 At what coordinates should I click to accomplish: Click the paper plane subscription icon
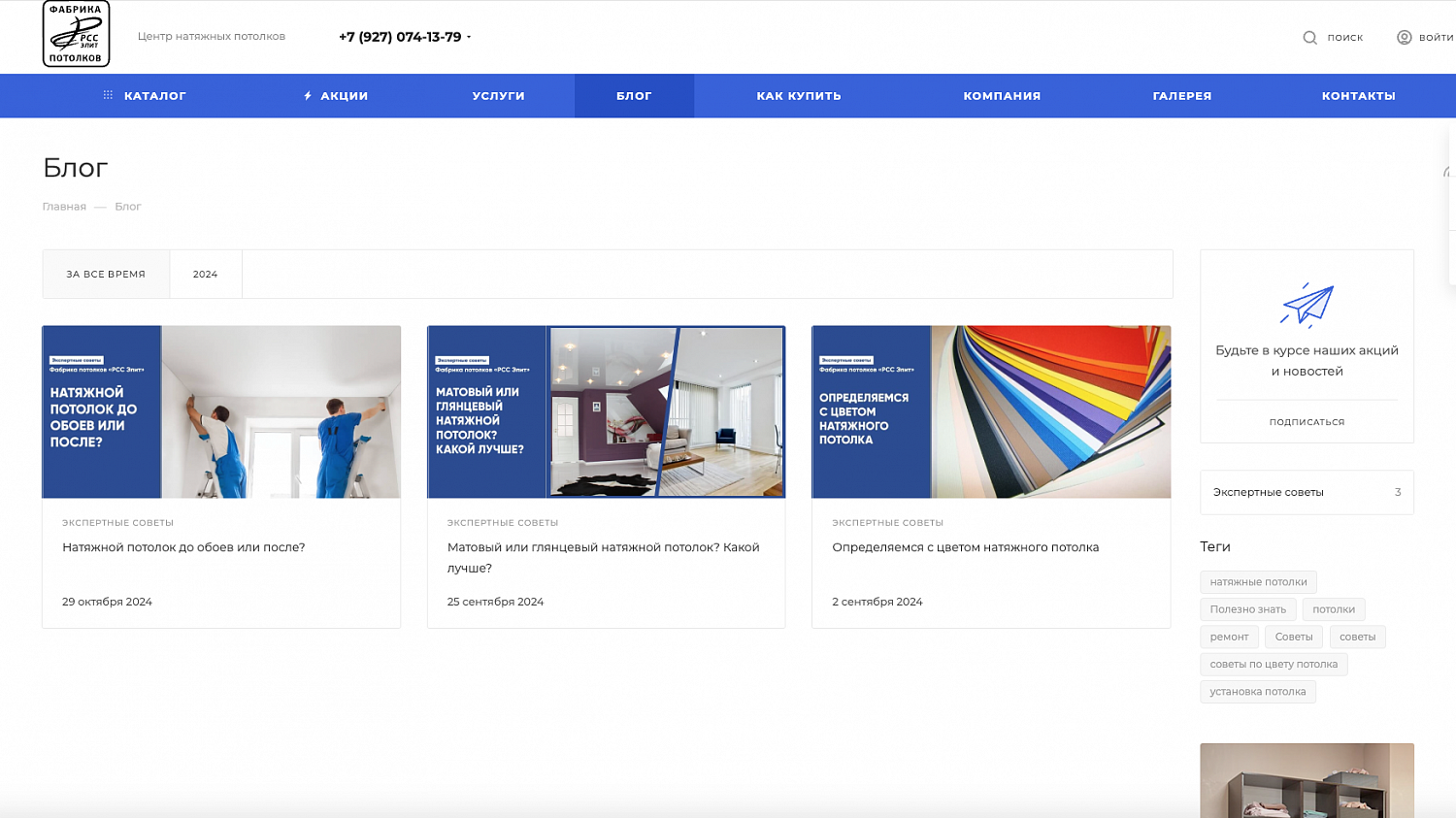(x=1307, y=305)
